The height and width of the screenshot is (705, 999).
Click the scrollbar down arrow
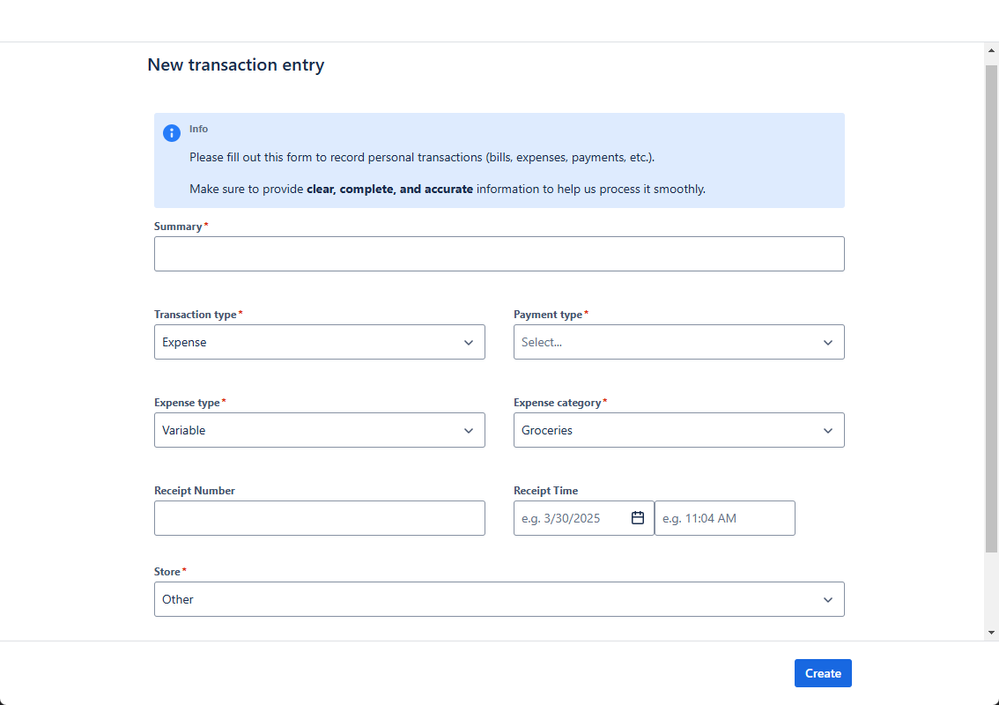click(991, 632)
